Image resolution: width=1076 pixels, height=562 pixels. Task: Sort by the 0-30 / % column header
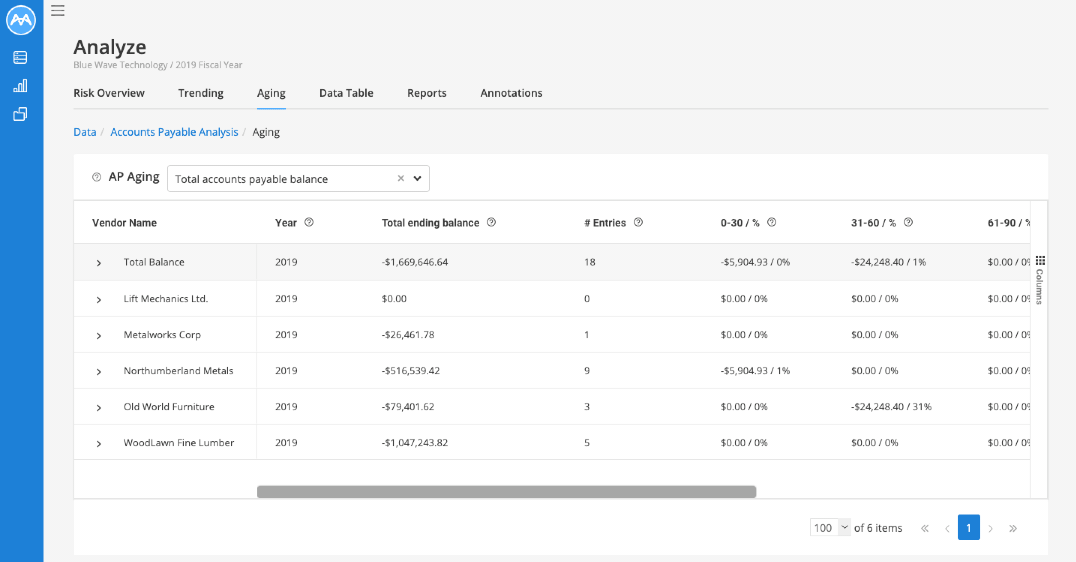click(x=740, y=223)
